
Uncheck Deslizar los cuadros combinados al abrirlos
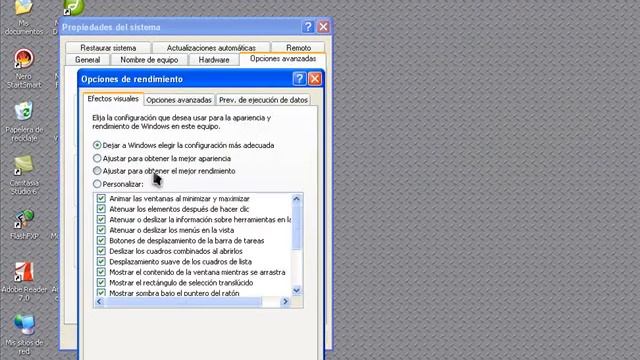[x=101, y=251]
